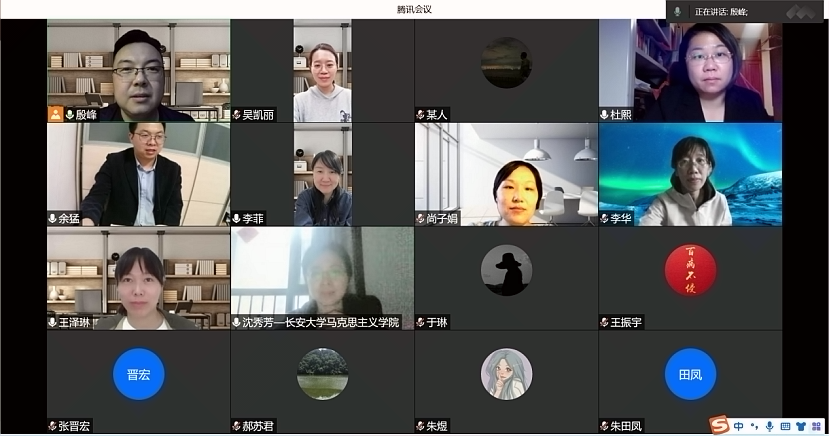Open Sogou skin shirt icon
The width and height of the screenshot is (830, 436).
click(802, 426)
